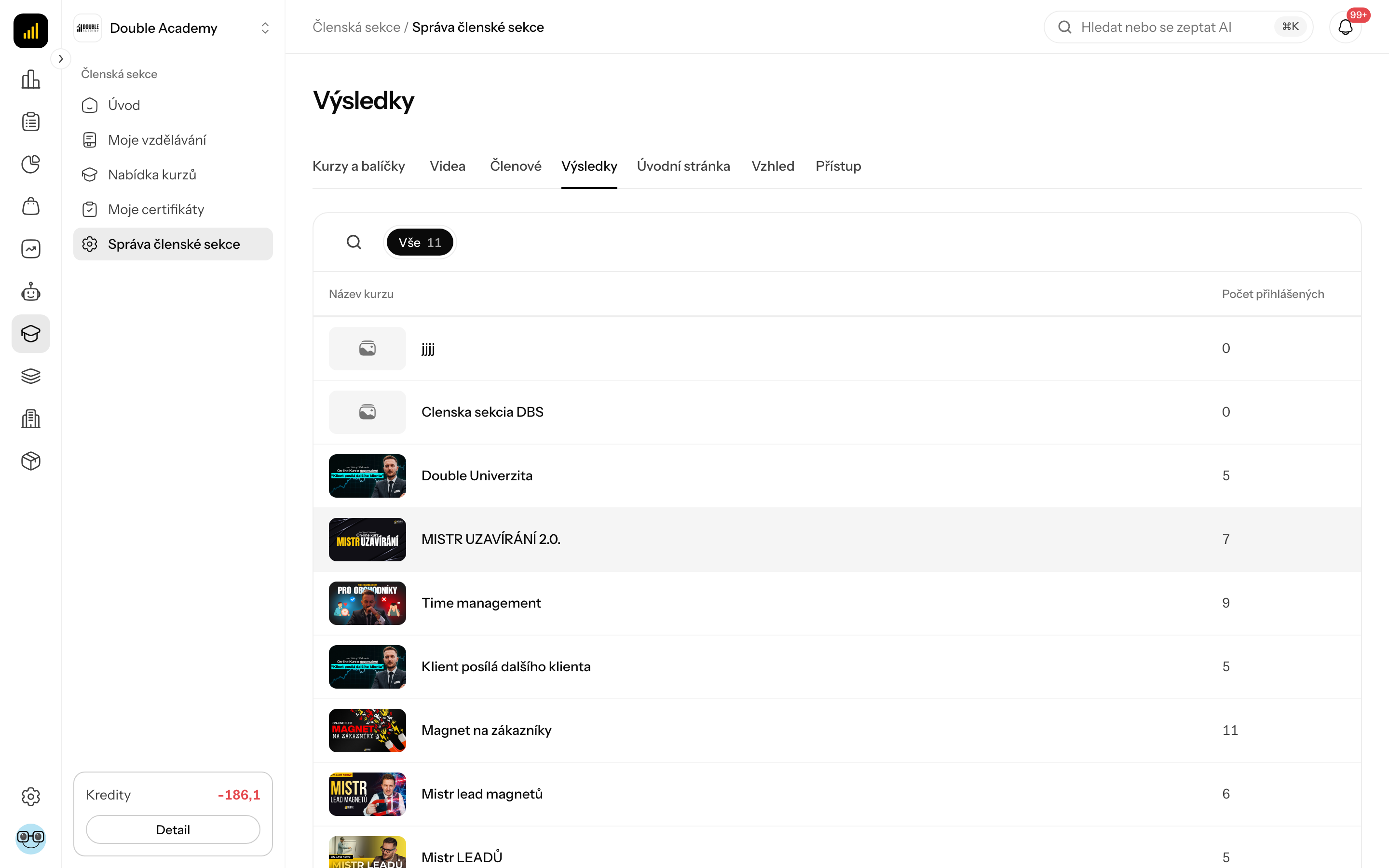Screen dimensions: 1389x868
Task: Switch to the Vzhled tab
Action: pyautogui.click(x=773, y=166)
